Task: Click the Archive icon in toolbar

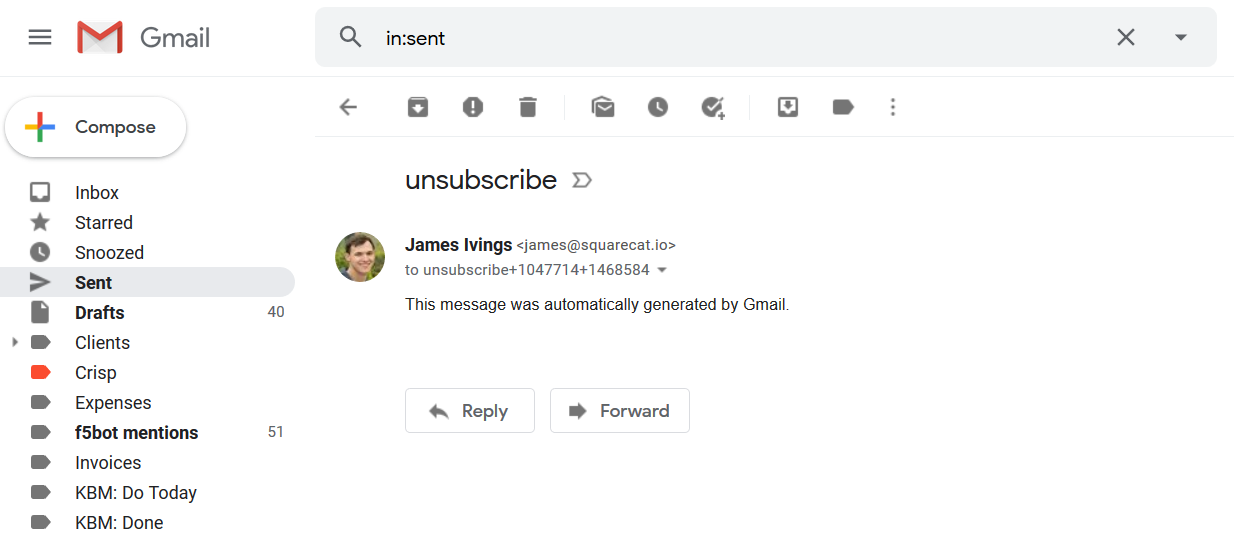Action: coord(418,107)
